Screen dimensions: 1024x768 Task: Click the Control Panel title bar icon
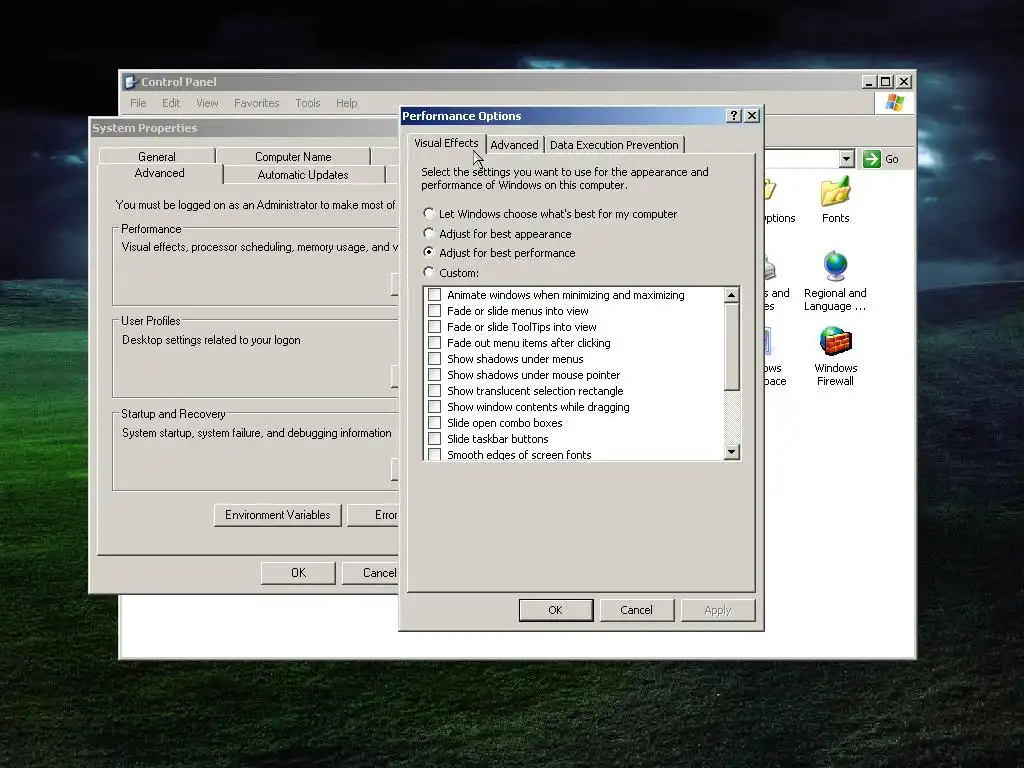click(131, 82)
